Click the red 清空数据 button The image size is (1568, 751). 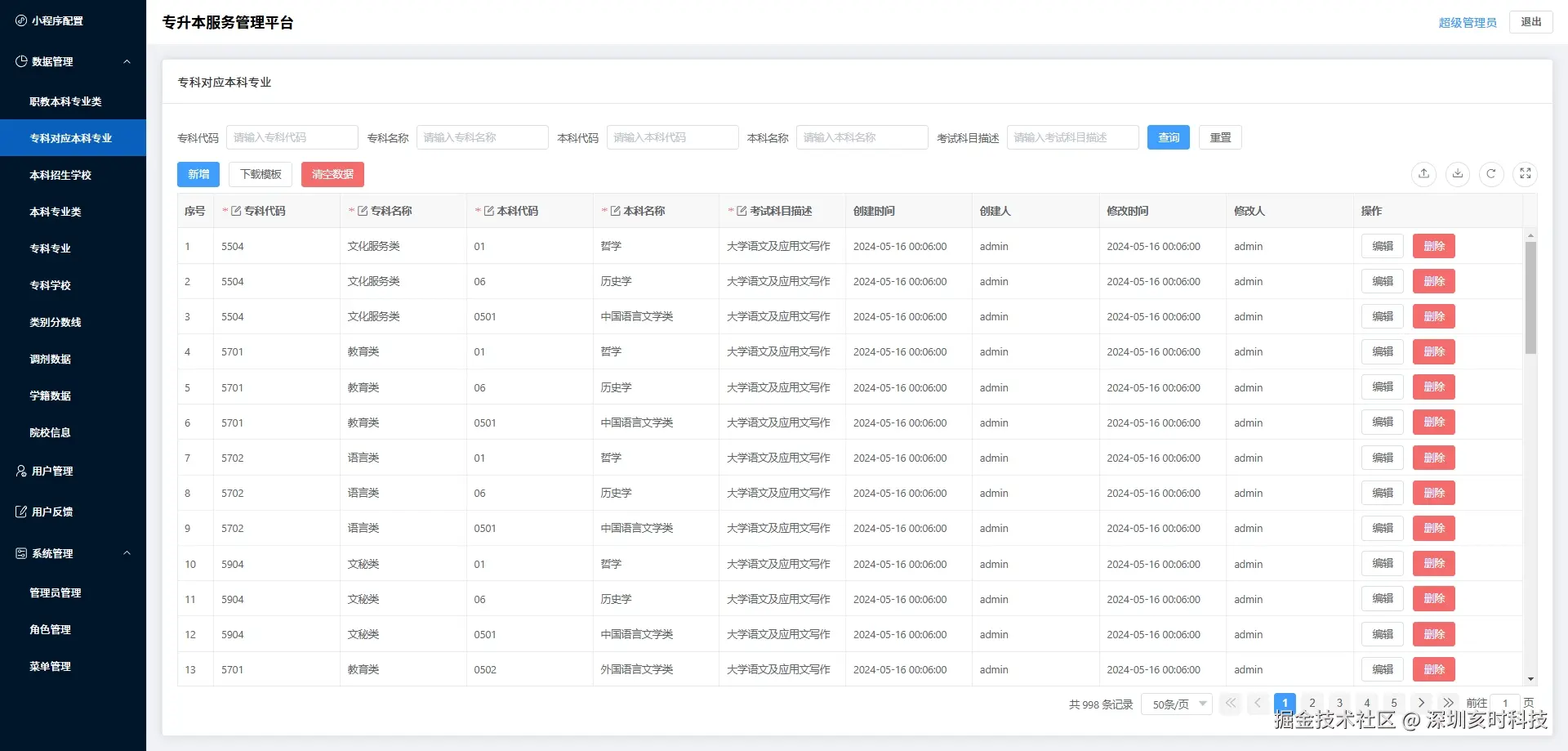332,174
